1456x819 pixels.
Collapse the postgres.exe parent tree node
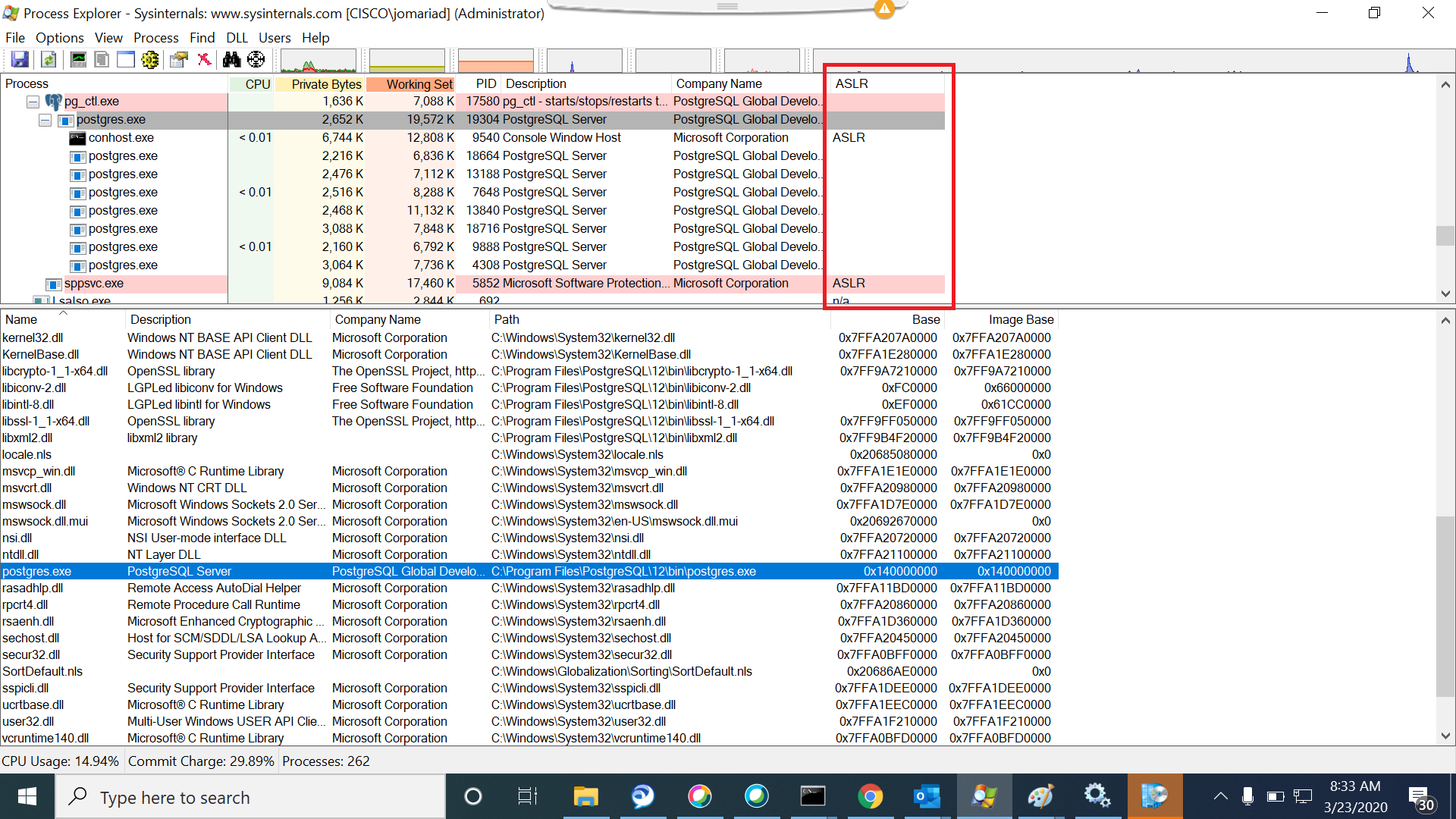(x=45, y=120)
